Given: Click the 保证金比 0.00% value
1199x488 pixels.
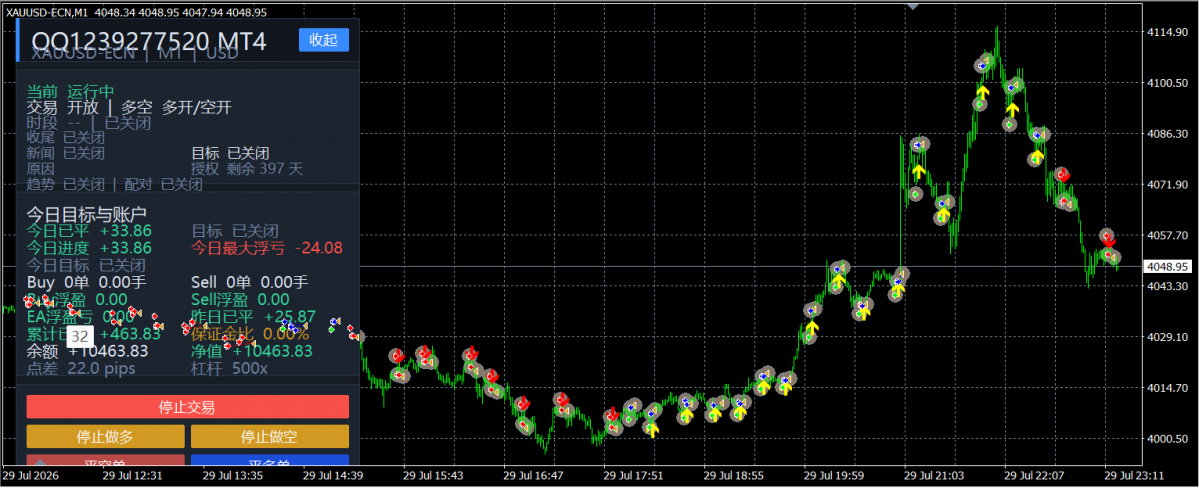Looking at the screenshot, I should point(250,334).
